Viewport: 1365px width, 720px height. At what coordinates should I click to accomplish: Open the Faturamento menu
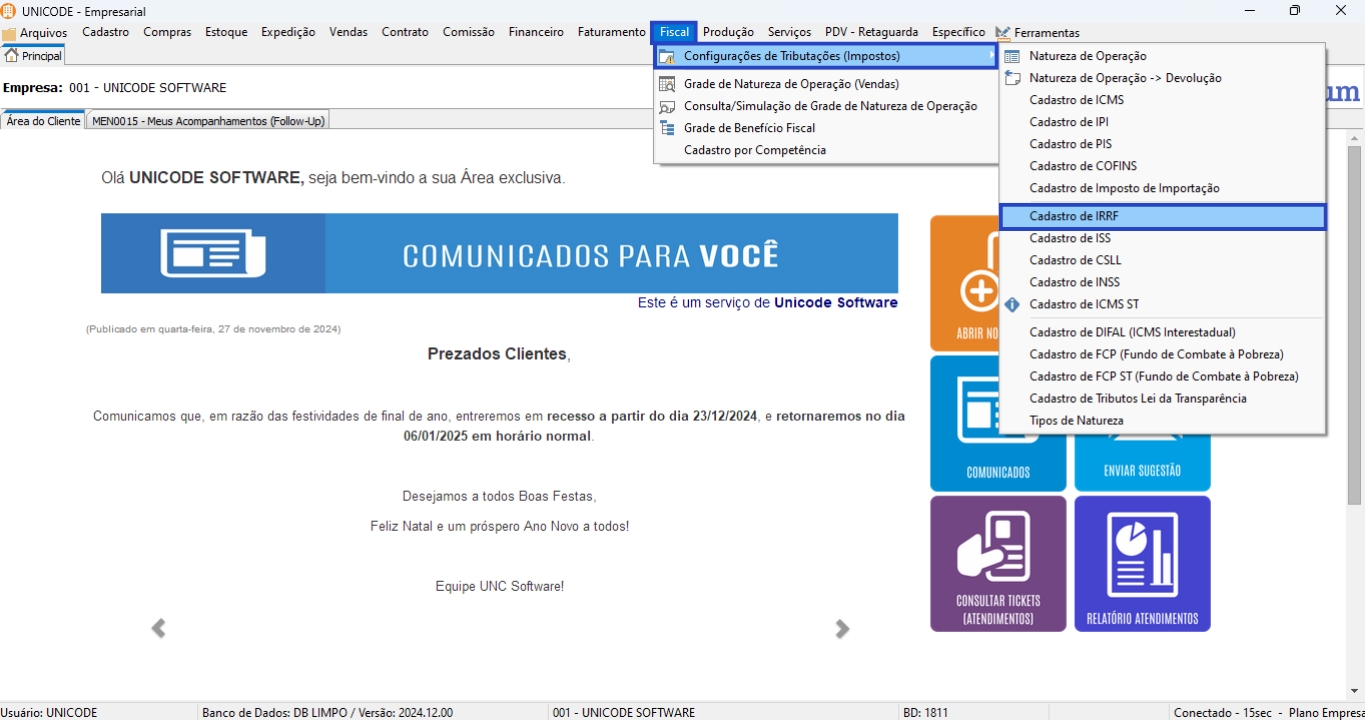[x=611, y=32]
